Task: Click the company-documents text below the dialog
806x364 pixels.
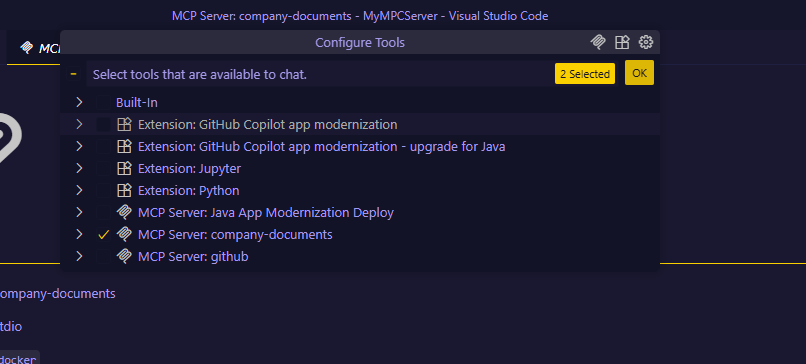Action: (x=58, y=294)
